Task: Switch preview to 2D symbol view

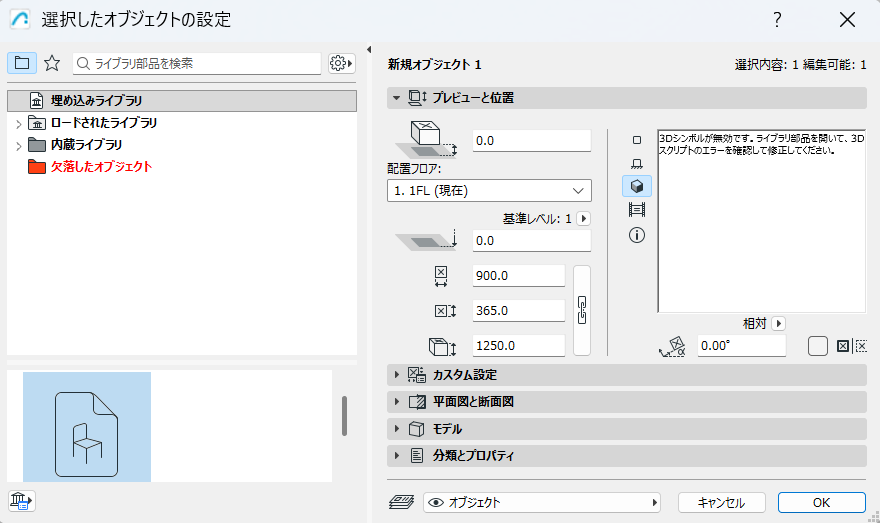Action: (x=637, y=140)
